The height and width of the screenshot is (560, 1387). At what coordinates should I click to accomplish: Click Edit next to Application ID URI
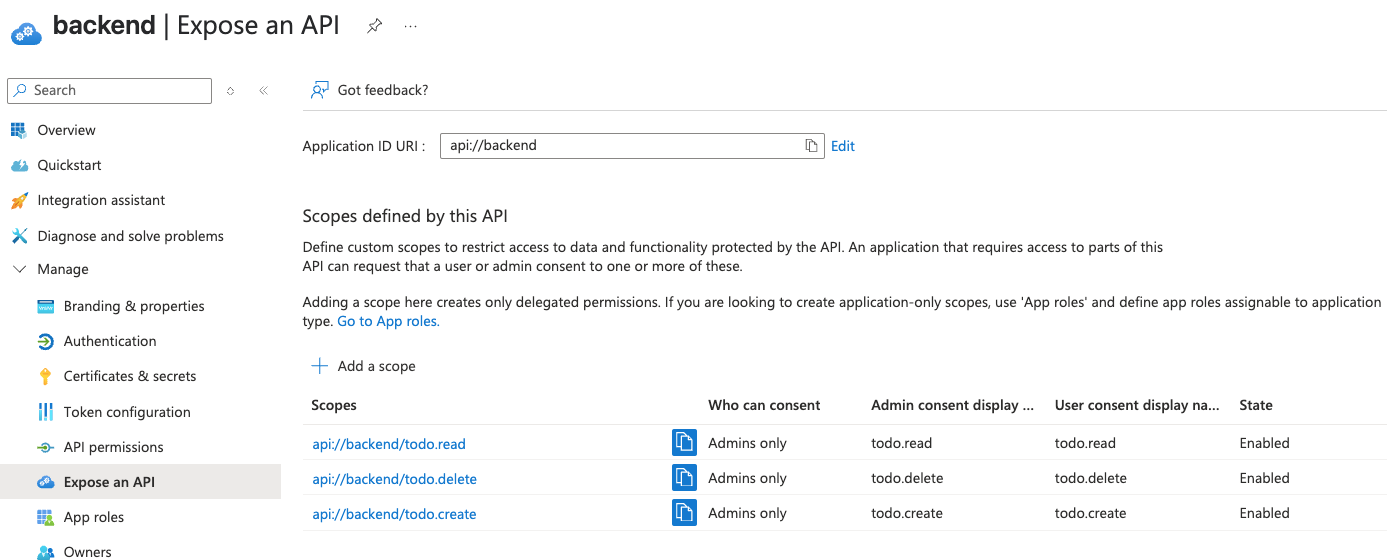(x=843, y=146)
